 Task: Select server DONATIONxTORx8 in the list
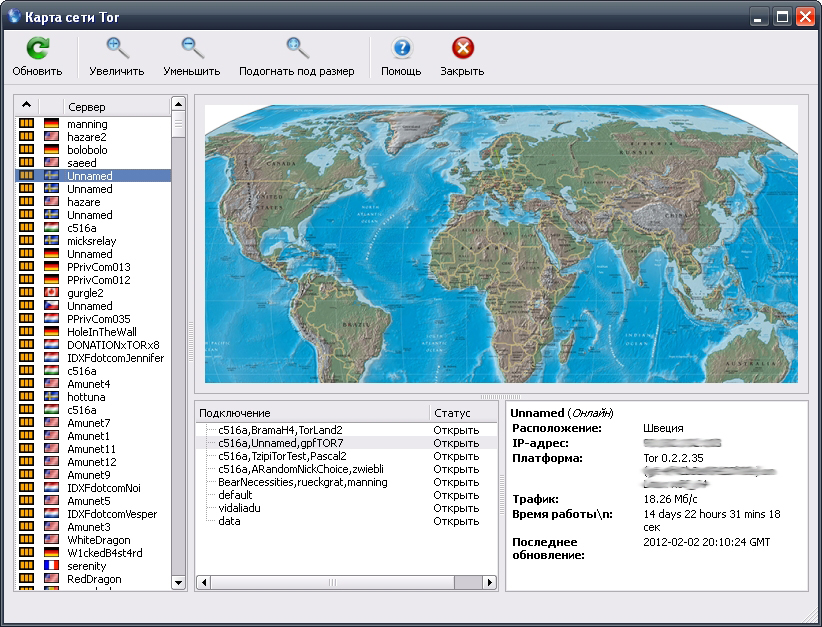coord(113,345)
